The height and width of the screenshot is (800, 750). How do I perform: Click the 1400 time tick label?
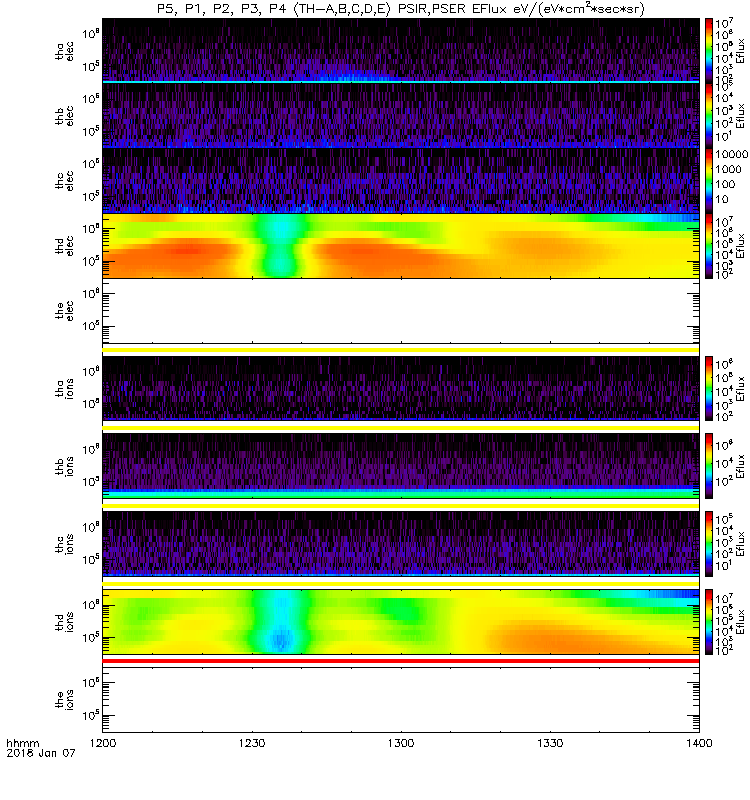[699, 743]
